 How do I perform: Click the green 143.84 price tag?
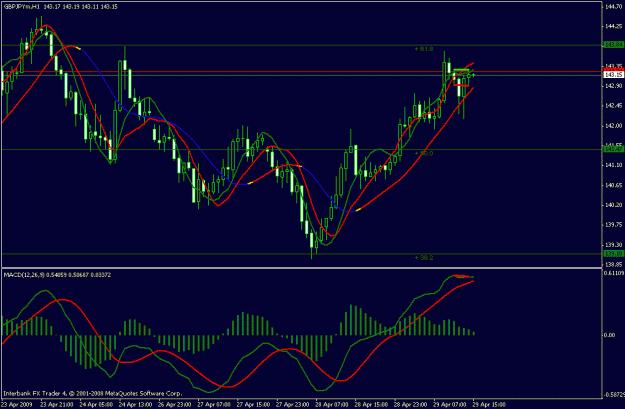coord(614,45)
